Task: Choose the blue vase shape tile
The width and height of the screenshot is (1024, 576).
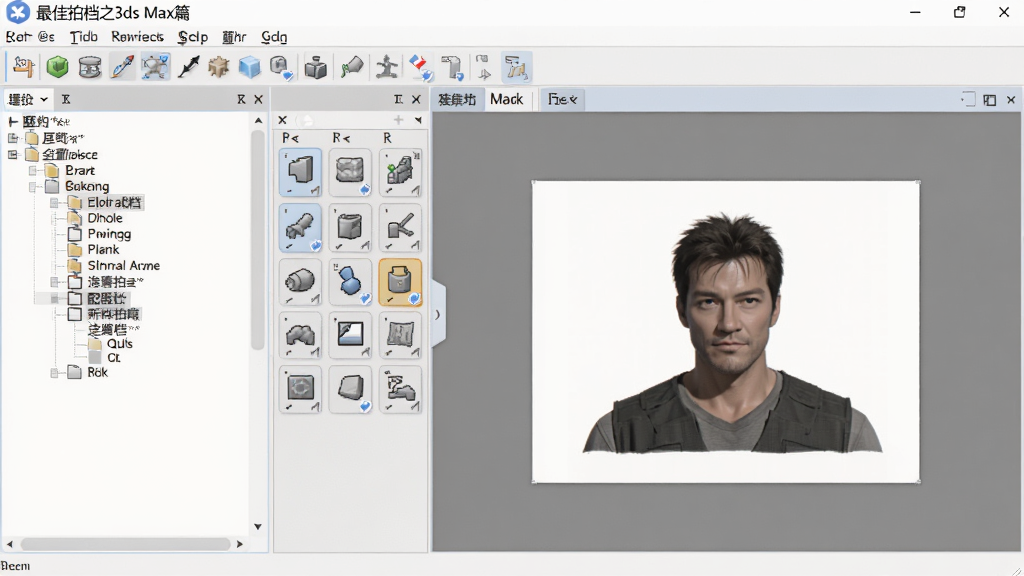Action: point(350,282)
